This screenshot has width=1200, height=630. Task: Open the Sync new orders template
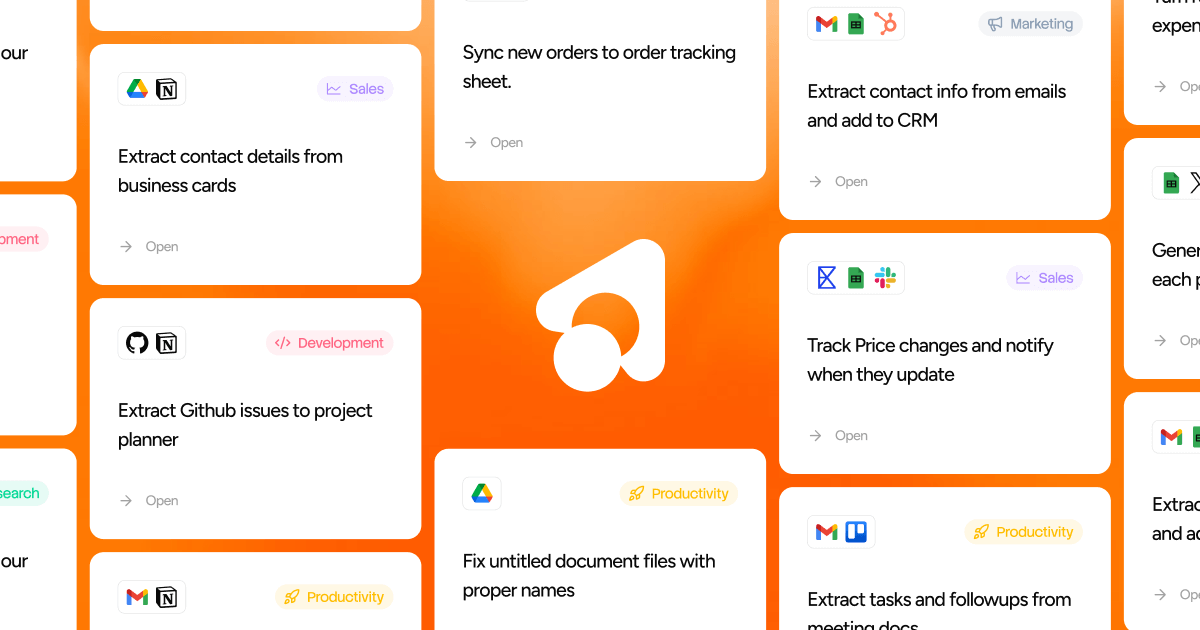click(494, 142)
